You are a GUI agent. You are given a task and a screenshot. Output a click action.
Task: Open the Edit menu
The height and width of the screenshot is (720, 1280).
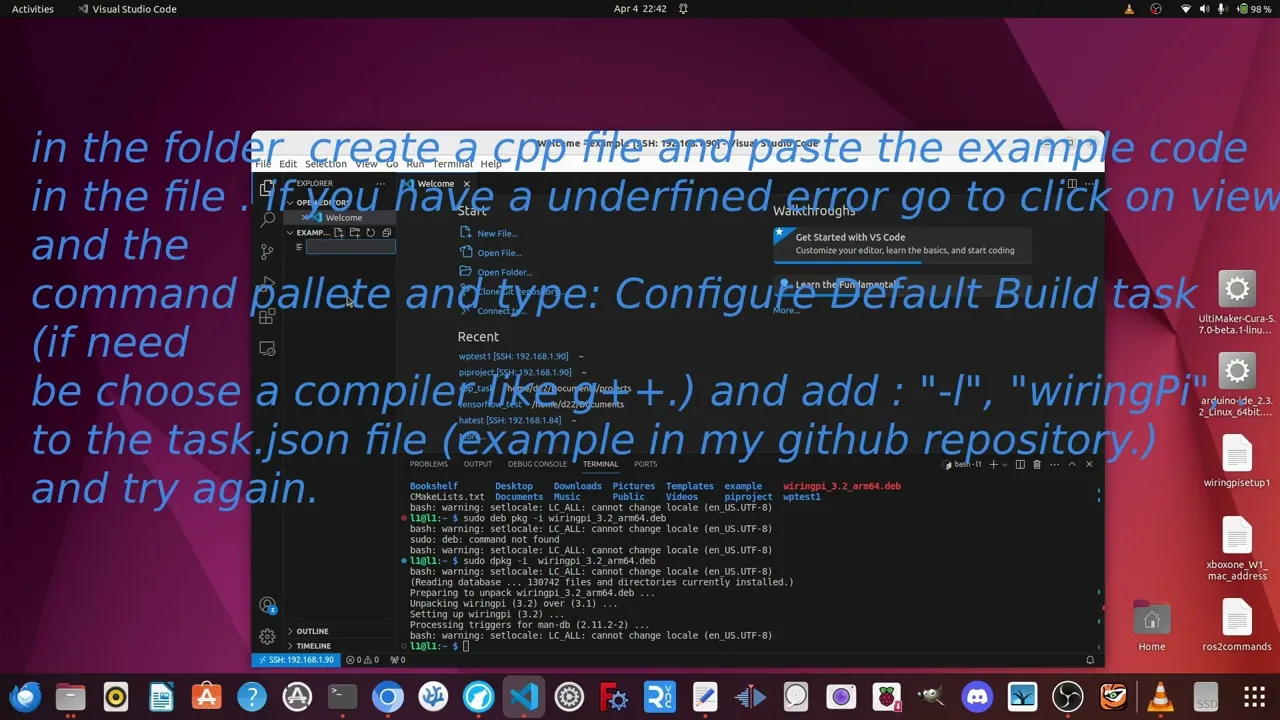click(x=288, y=164)
